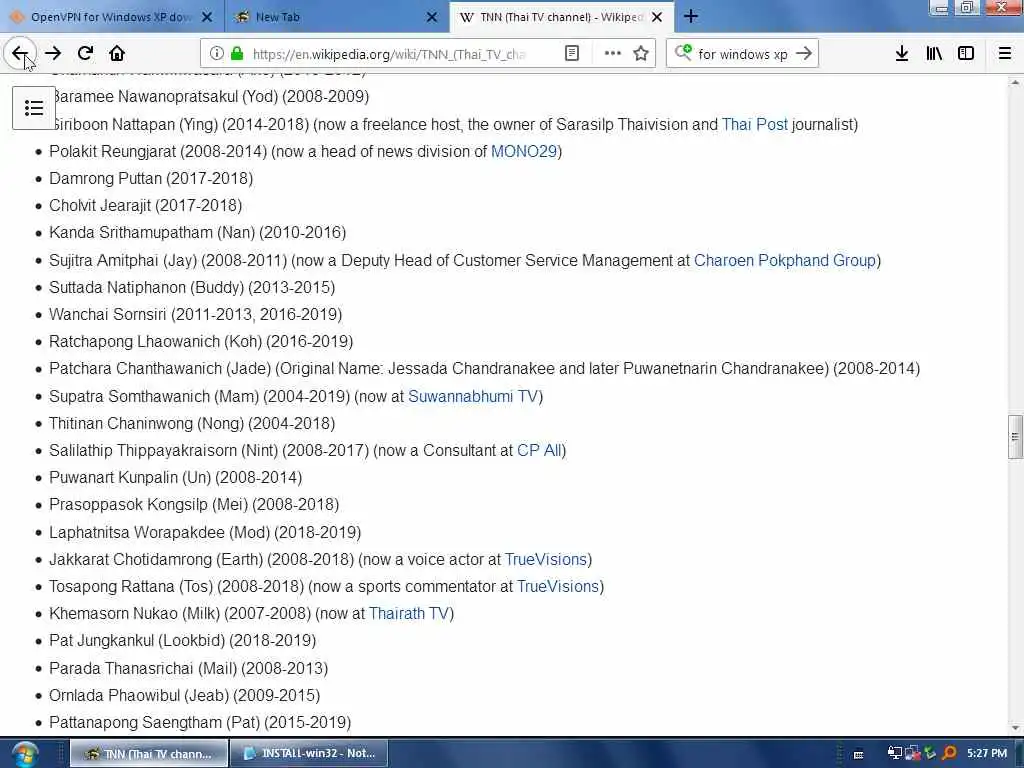The height and width of the screenshot is (768, 1024).
Task: Click 'Prasoppasok Kongsilp (Mei)' entry
Action: [194, 505]
